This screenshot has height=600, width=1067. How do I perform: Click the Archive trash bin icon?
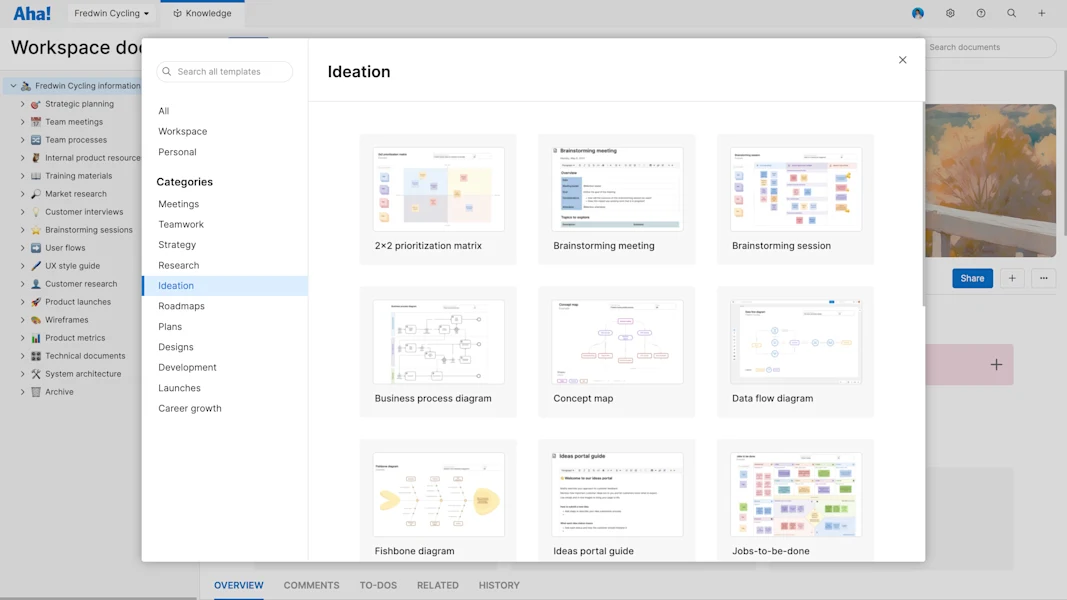(x=36, y=392)
